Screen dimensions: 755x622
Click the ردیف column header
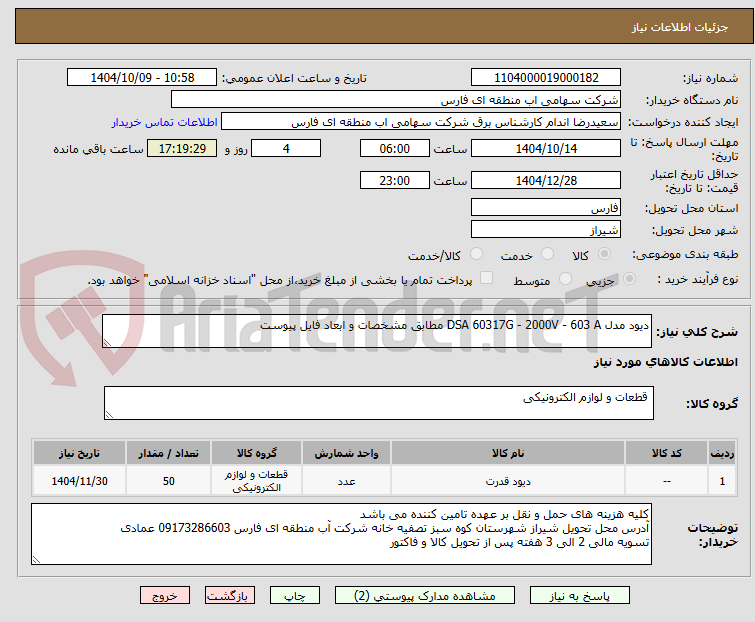(722, 453)
